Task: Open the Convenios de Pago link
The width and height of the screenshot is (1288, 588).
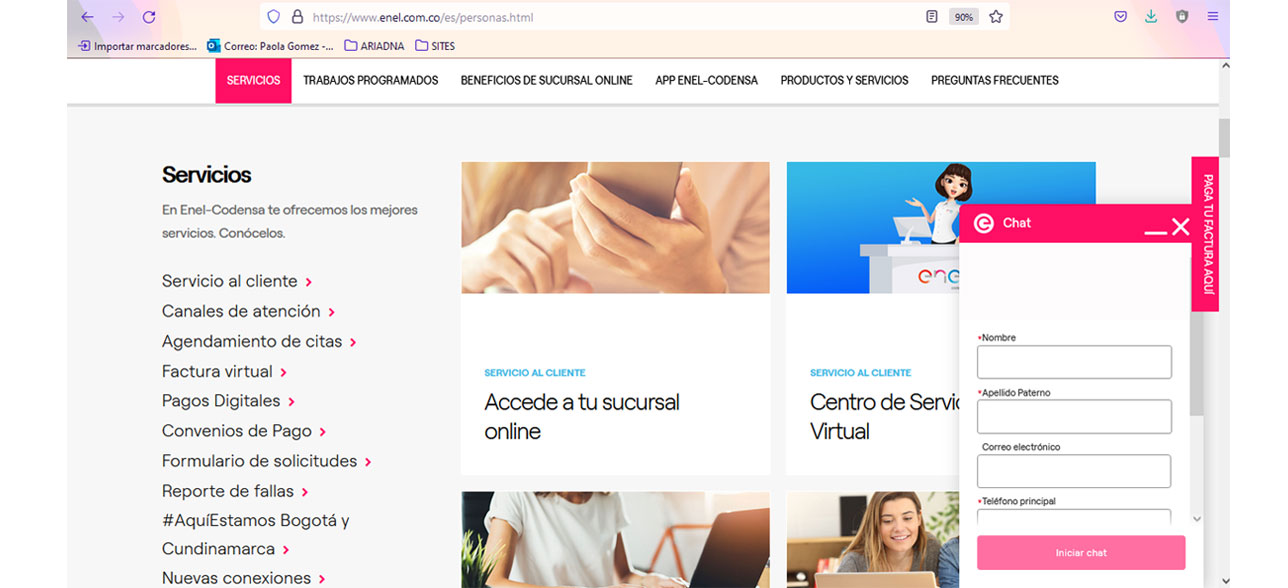Action: [244, 431]
